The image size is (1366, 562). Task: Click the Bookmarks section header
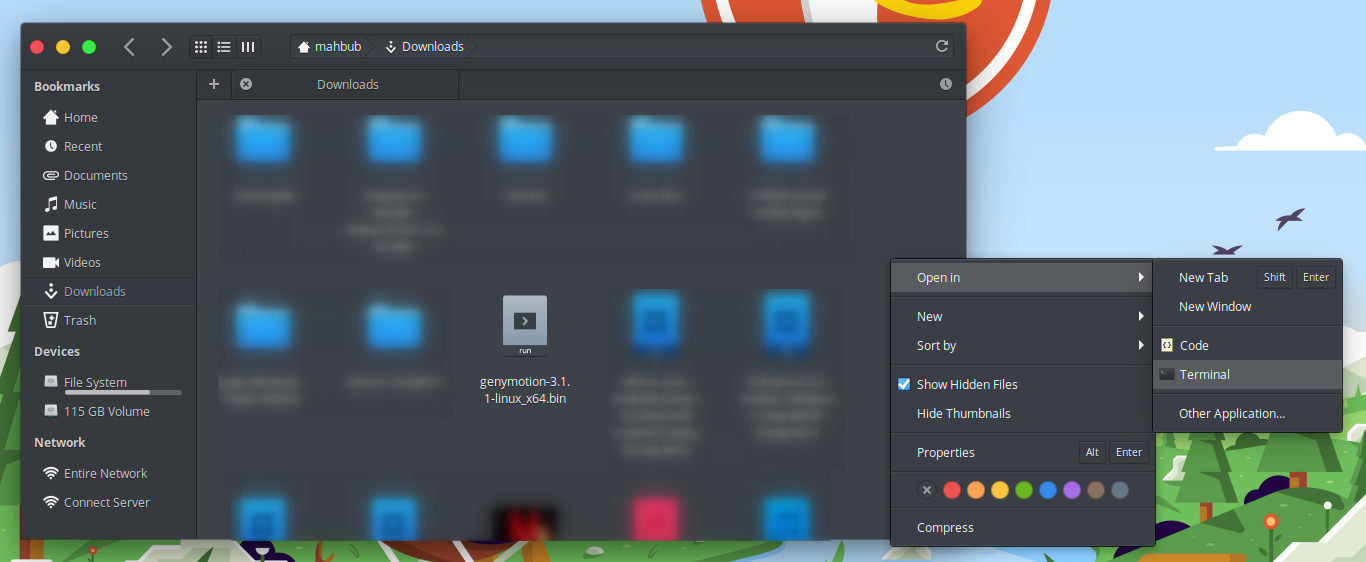coord(67,86)
